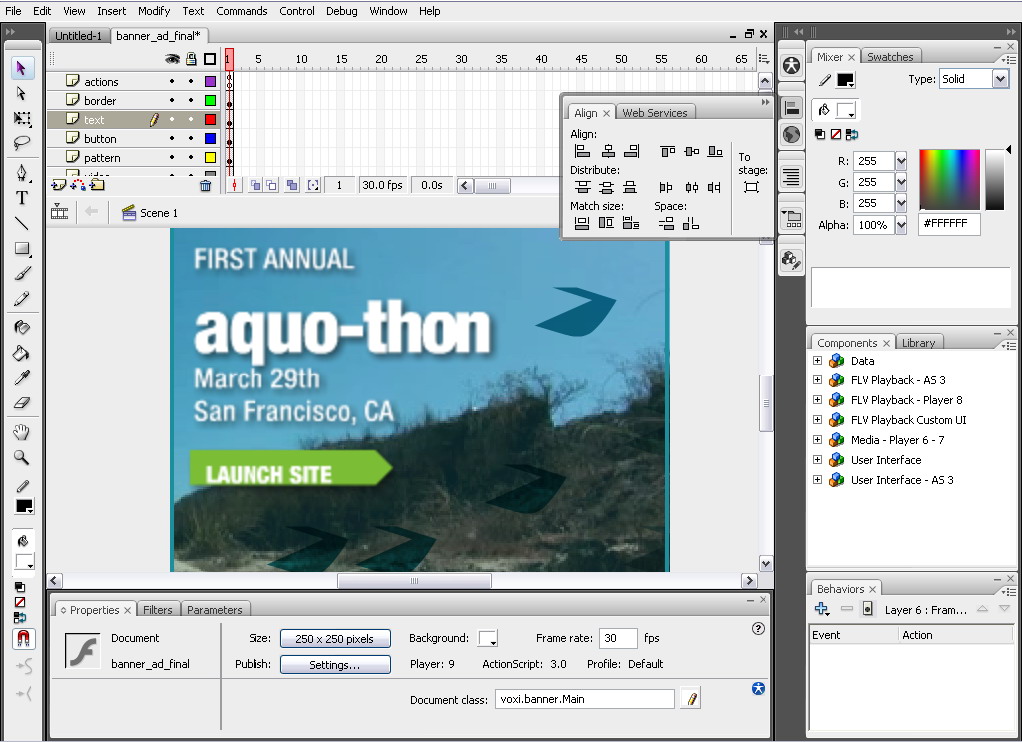The image size is (1022, 742).
Task: Switch to the Library tab
Action: tap(918, 342)
